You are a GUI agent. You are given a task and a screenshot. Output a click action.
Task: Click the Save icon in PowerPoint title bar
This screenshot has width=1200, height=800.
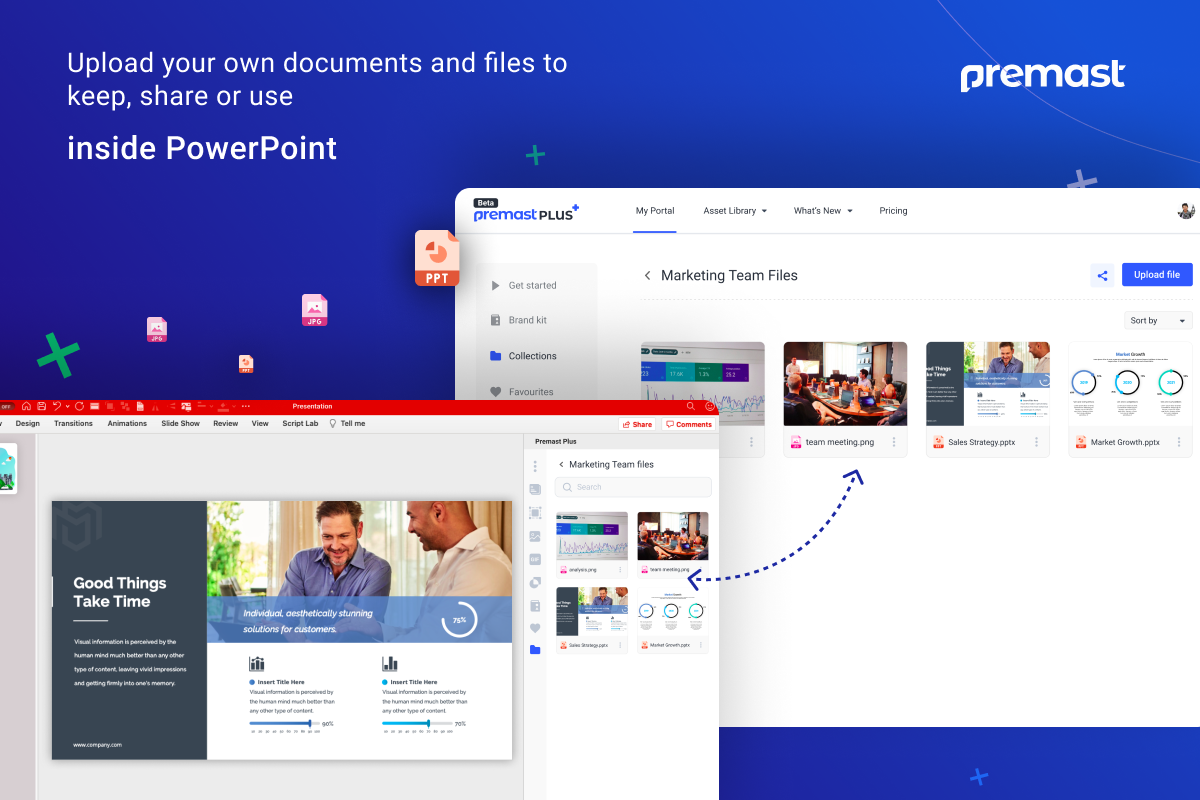pyautogui.click(x=41, y=406)
